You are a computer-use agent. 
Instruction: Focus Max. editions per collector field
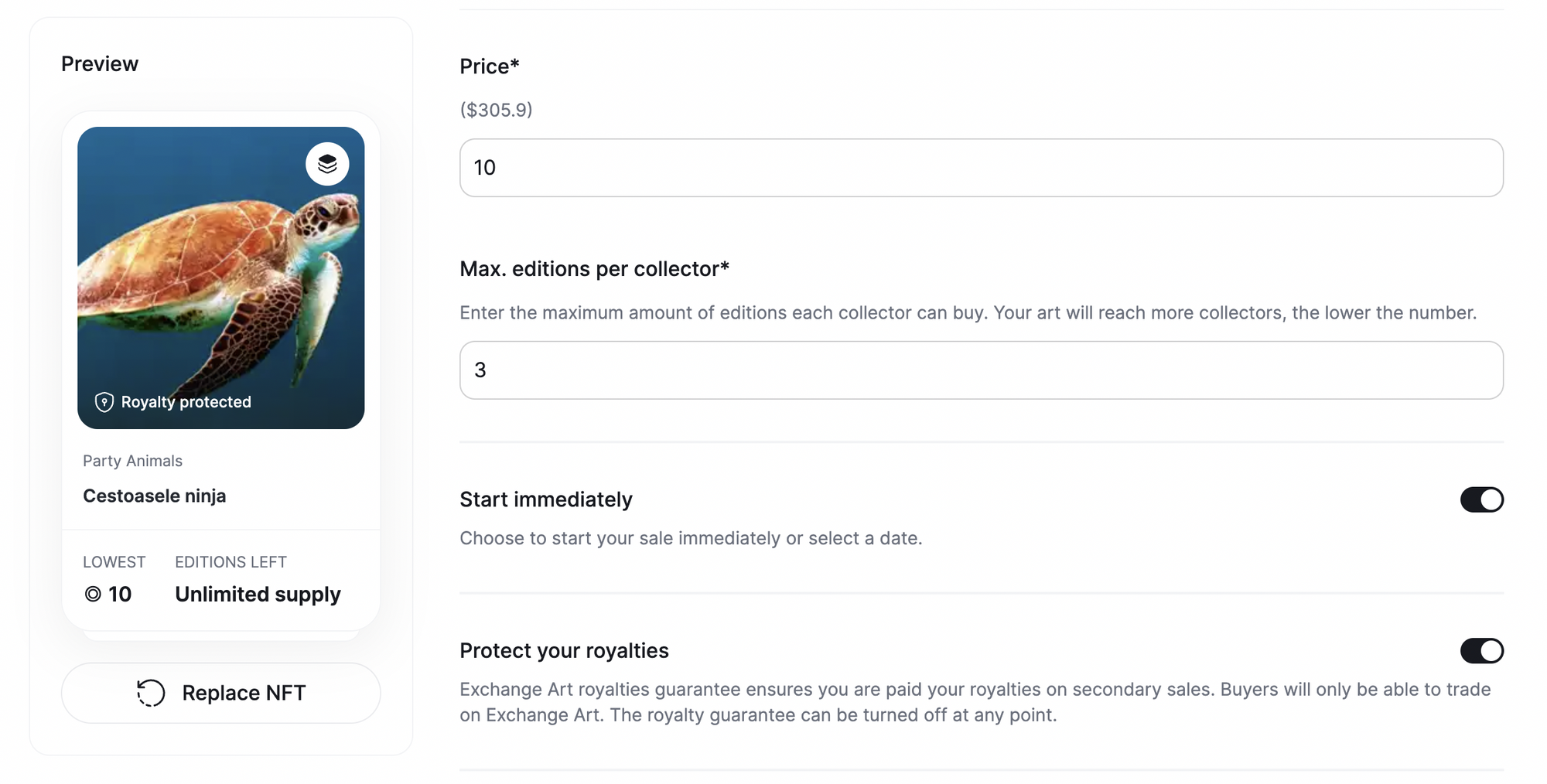point(981,370)
